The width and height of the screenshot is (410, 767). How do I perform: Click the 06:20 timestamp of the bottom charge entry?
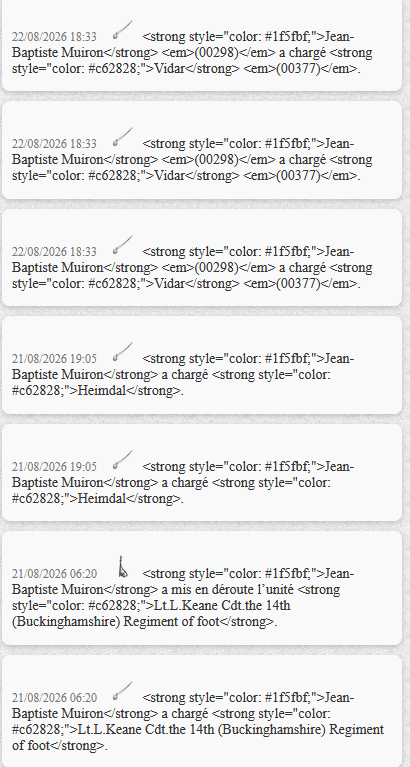point(54,697)
